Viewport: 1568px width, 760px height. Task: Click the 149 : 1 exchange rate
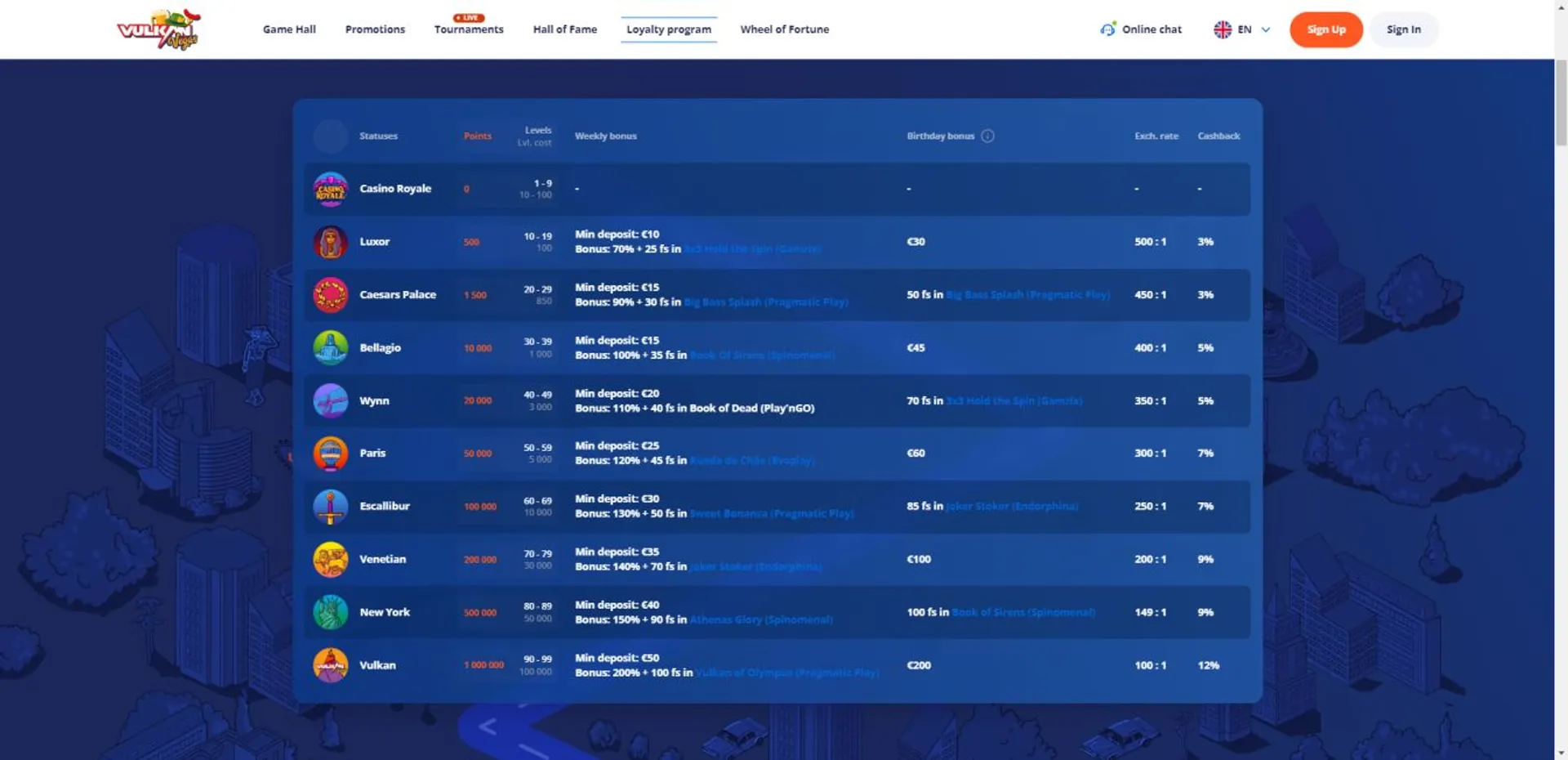tap(1150, 612)
